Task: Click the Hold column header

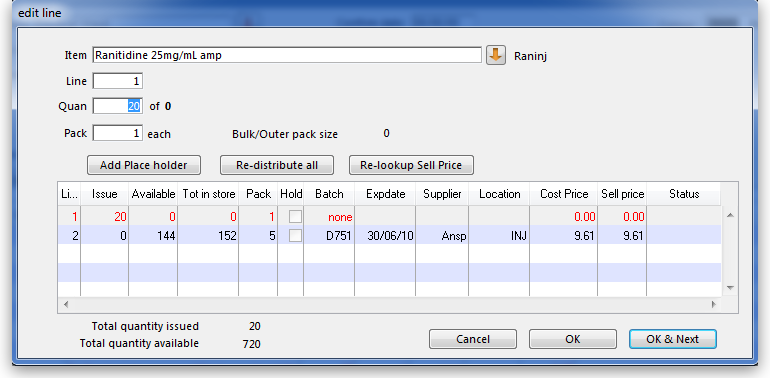Action: pyautogui.click(x=291, y=194)
